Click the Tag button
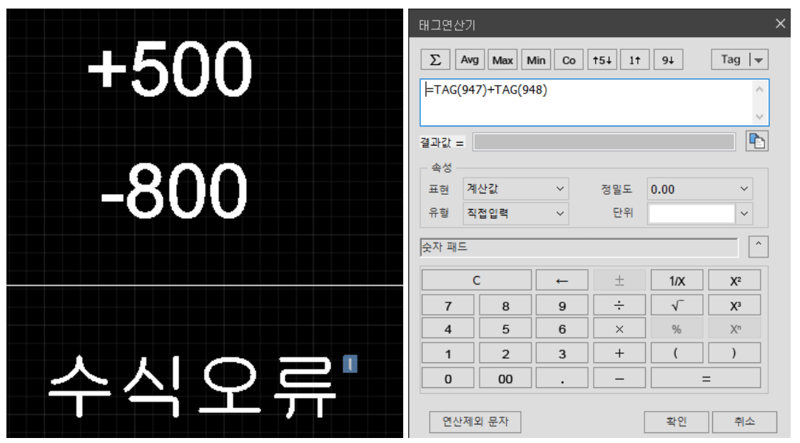Image resolution: width=800 pixels, height=443 pixels. click(x=730, y=60)
